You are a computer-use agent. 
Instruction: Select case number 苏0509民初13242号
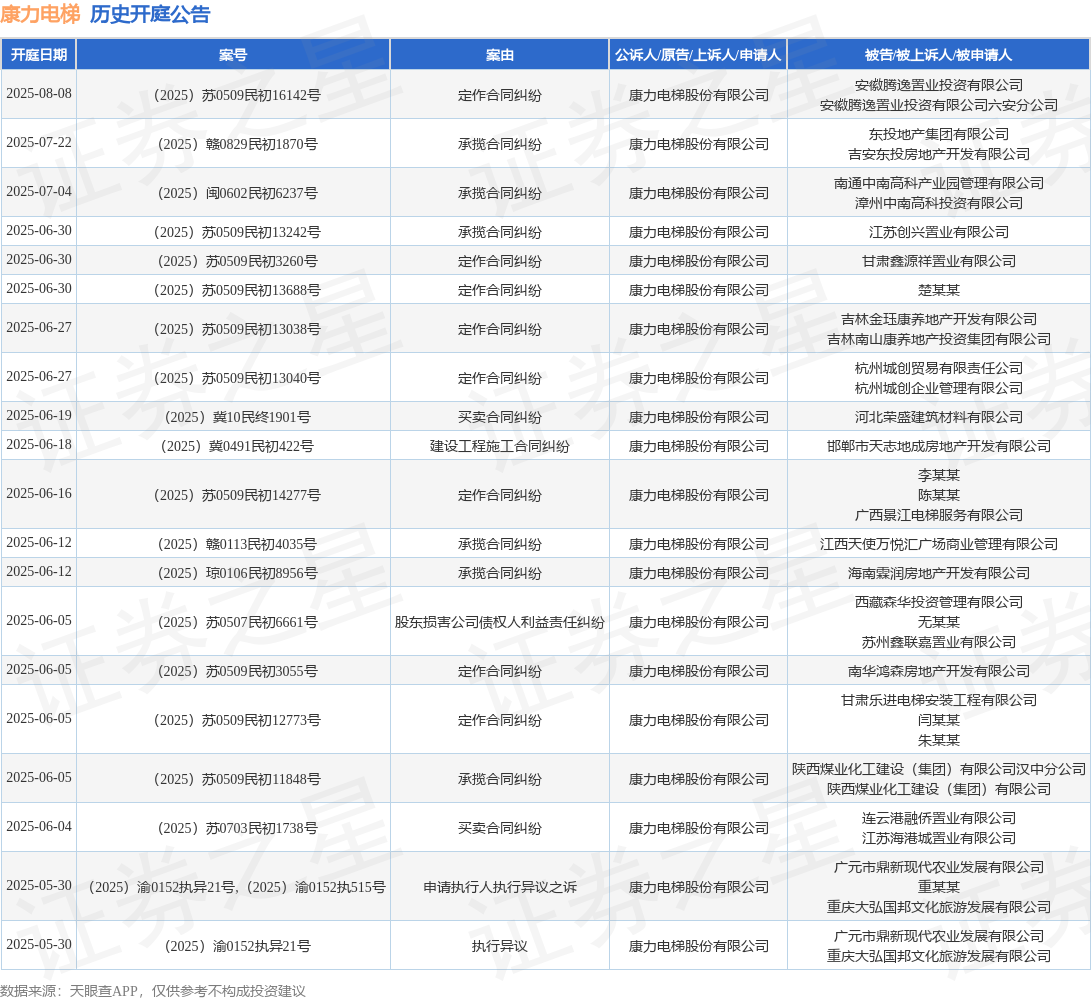(x=237, y=232)
